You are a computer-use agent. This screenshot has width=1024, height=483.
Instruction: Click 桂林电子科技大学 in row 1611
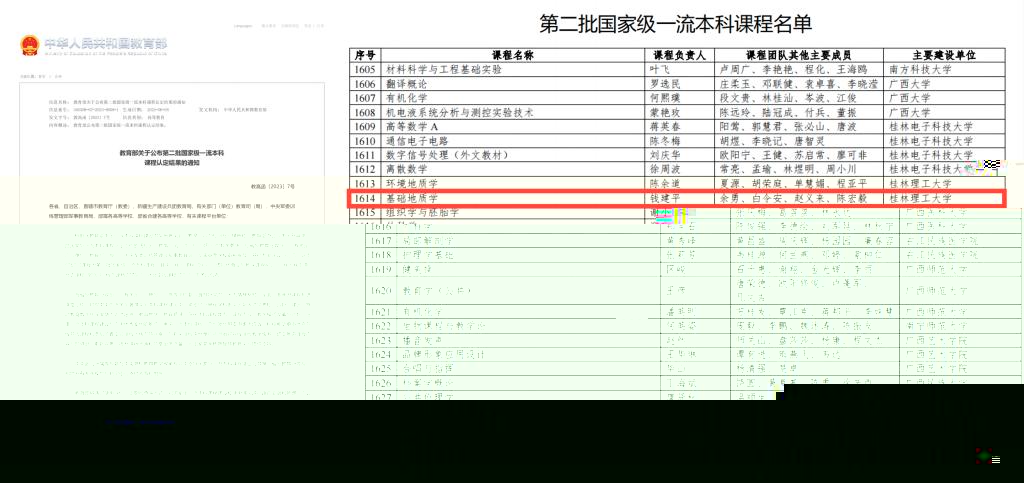[x=930, y=155]
